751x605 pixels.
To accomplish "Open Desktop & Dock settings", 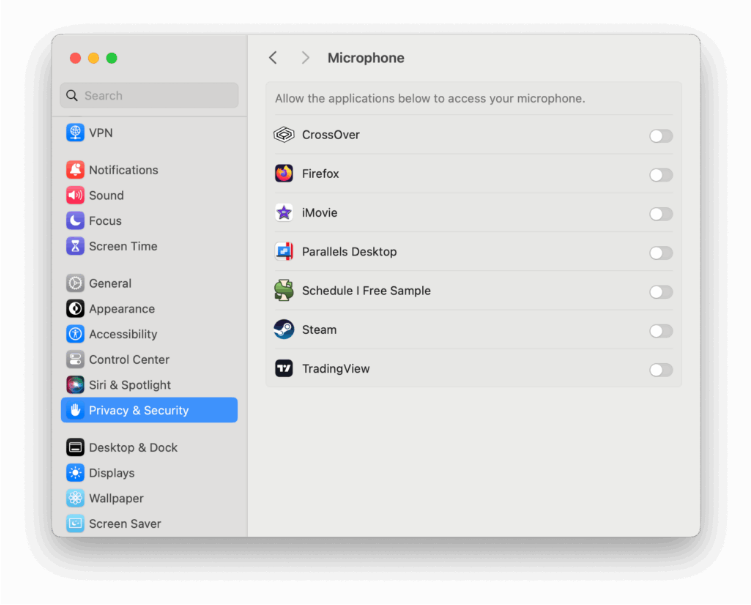I will click(x=149, y=447).
